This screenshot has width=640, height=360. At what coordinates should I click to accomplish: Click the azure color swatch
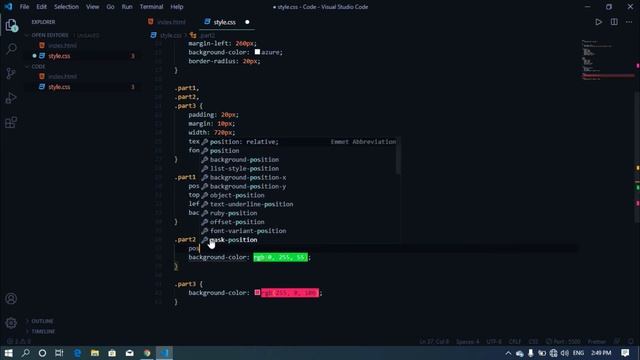click(257, 52)
